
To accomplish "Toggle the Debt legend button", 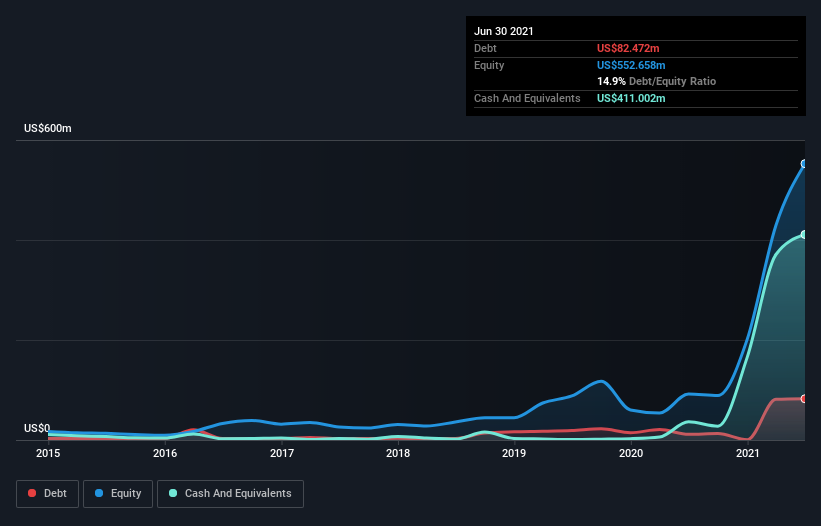I will 47,494.
